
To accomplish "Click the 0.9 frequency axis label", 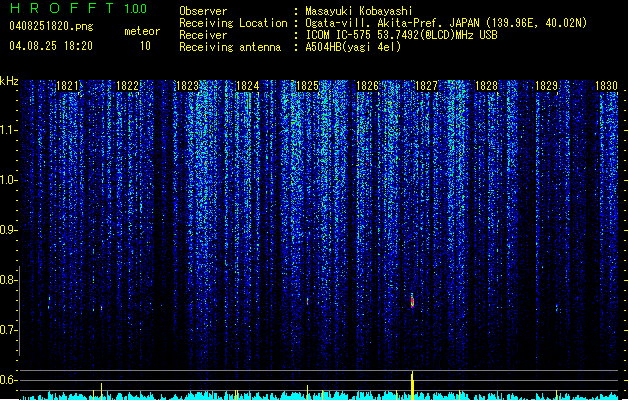I will [8, 230].
